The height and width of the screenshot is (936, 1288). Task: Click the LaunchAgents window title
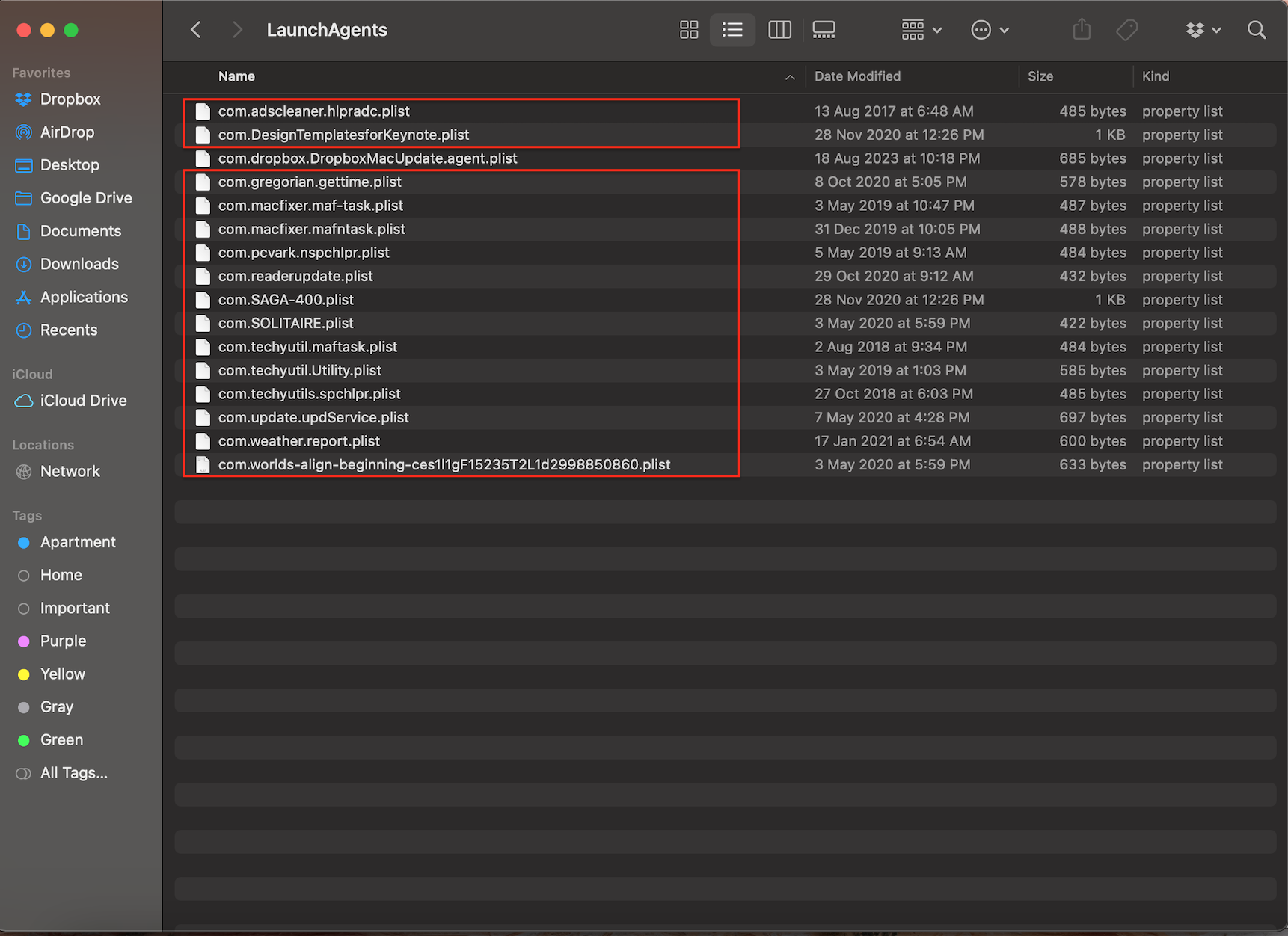point(327,30)
